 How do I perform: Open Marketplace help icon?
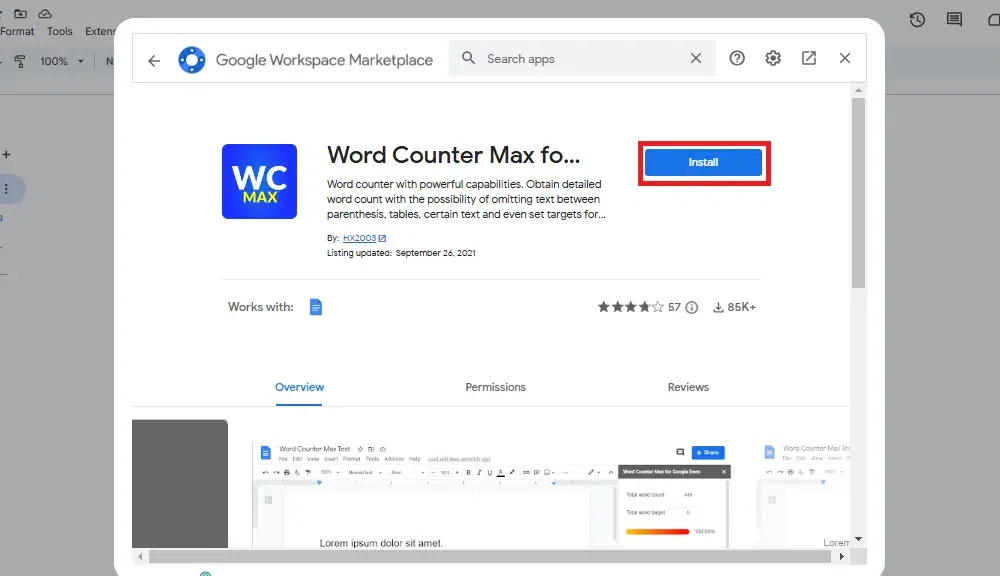737,58
